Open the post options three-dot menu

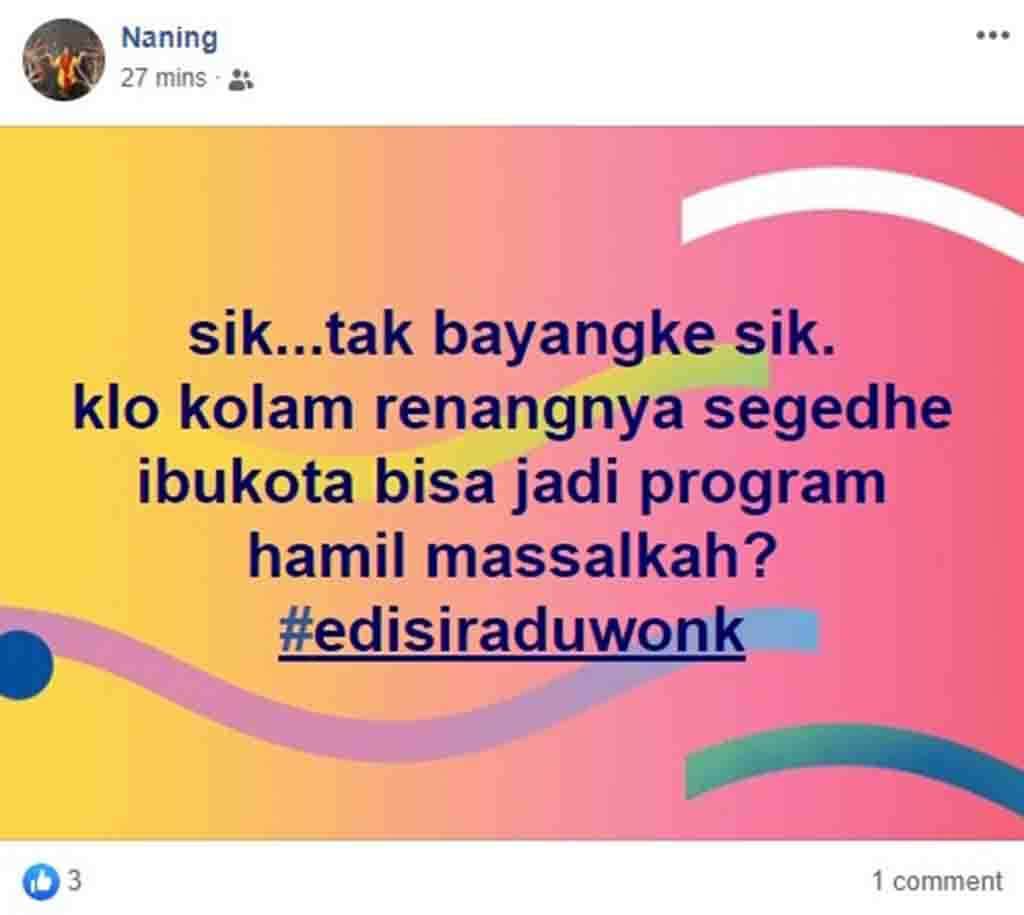pyautogui.click(x=992, y=35)
